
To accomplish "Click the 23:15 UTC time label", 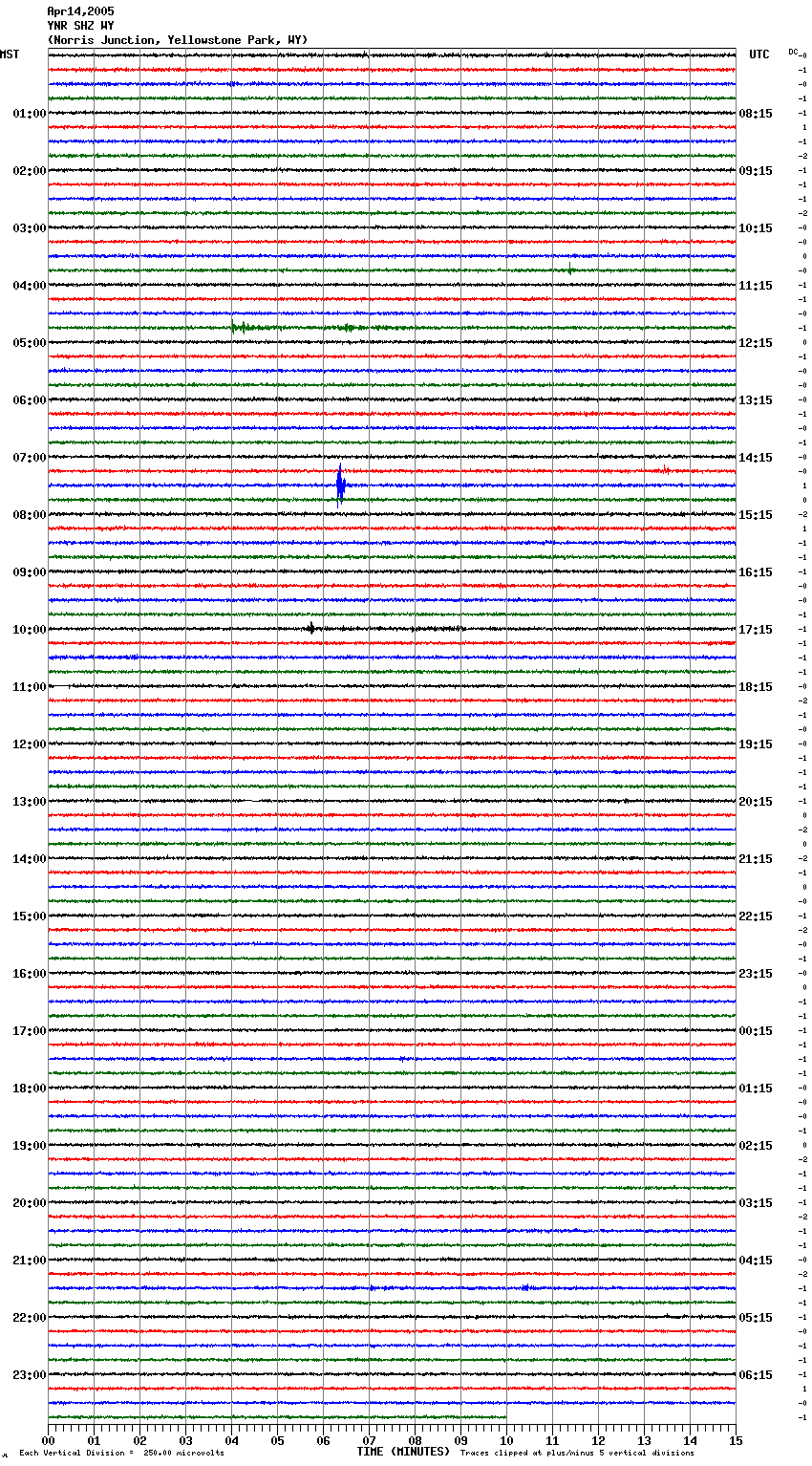I will pyautogui.click(x=756, y=974).
